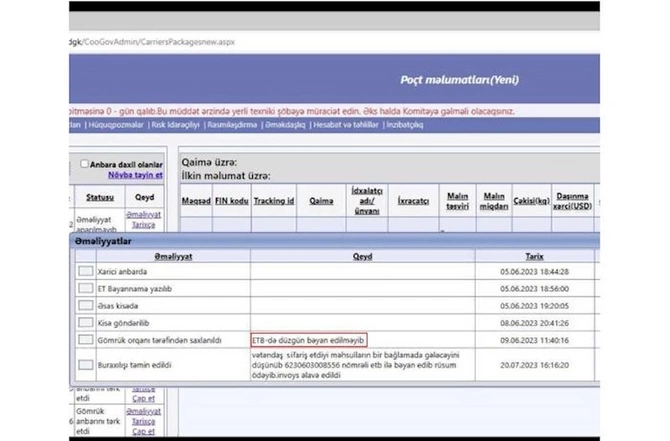
Task: Open the 'Risk İdarəçliyi' menu
Action: [x=176, y=125]
